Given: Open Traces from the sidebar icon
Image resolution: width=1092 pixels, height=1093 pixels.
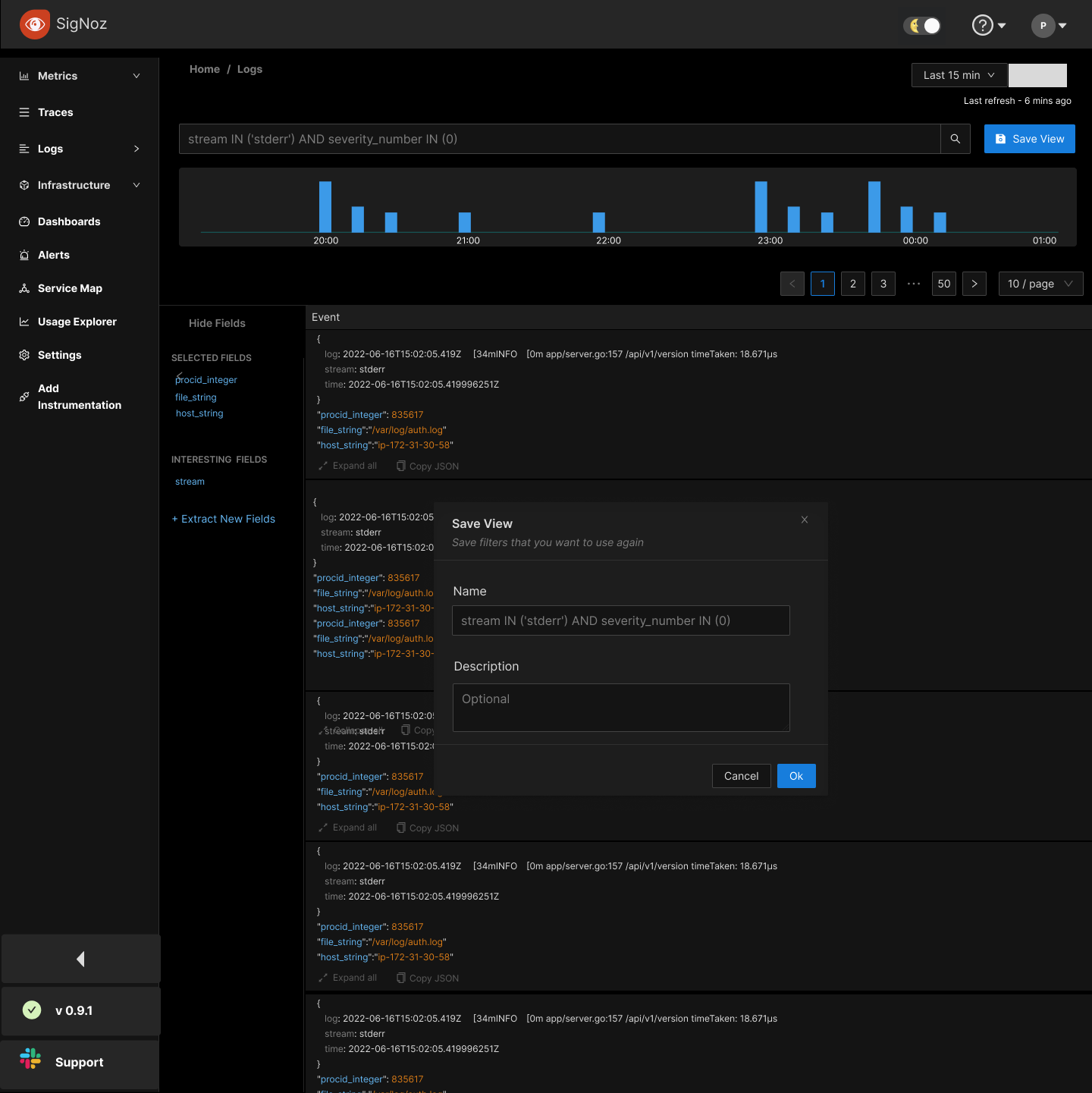Looking at the screenshot, I should coord(24,111).
